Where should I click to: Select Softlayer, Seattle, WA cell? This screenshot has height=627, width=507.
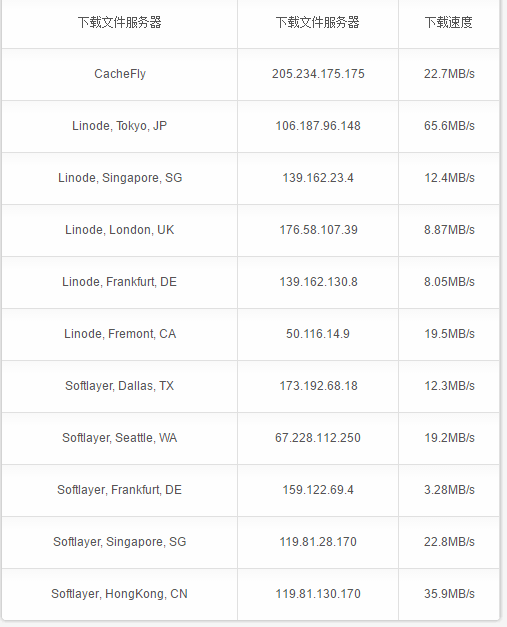point(120,438)
